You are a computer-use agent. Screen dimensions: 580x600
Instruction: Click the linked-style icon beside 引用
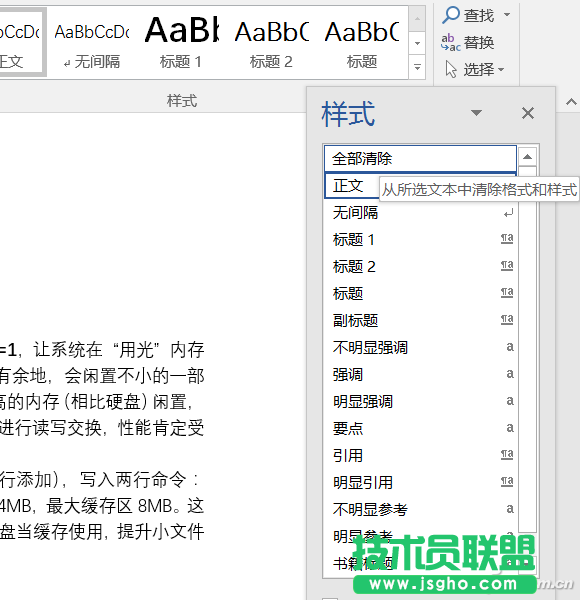pyautogui.click(x=507, y=455)
